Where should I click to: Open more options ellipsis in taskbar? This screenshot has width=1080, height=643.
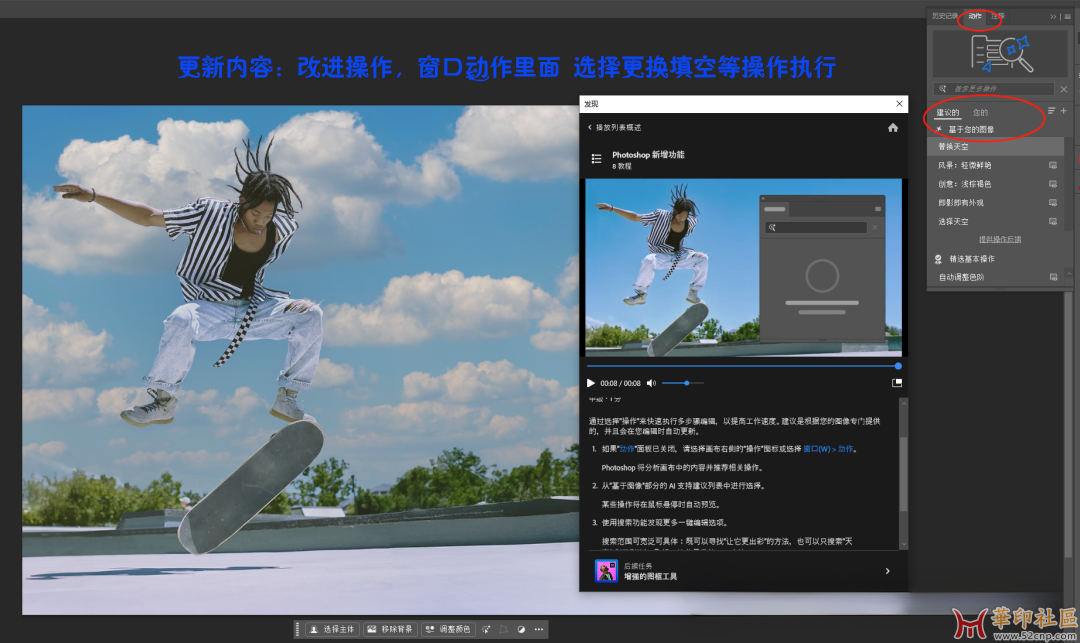click(x=539, y=629)
